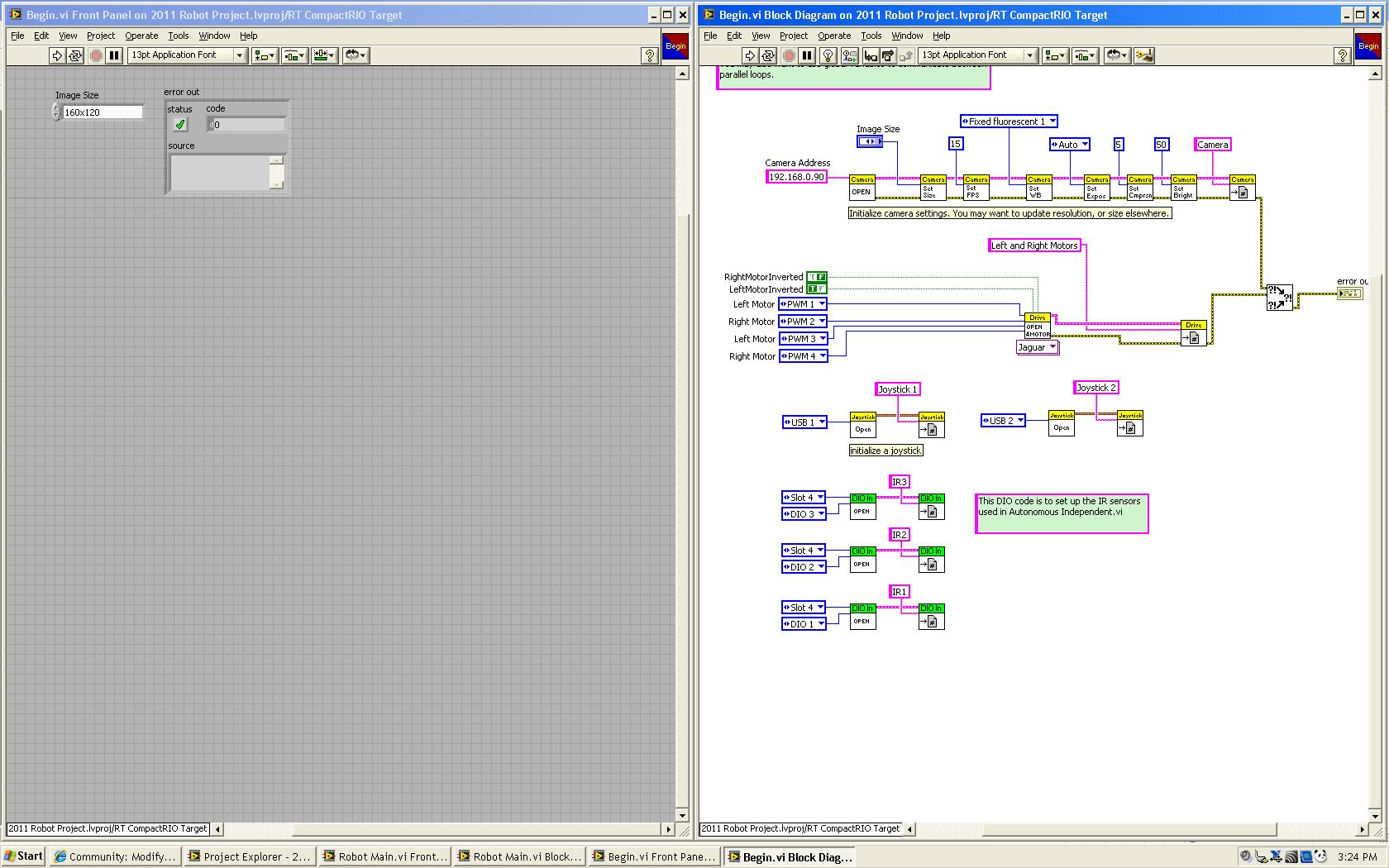Image resolution: width=1389 pixels, height=868 pixels.
Task: Switch to Robot Main.vi Front Panel taskbar button
Action: pos(384,856)
